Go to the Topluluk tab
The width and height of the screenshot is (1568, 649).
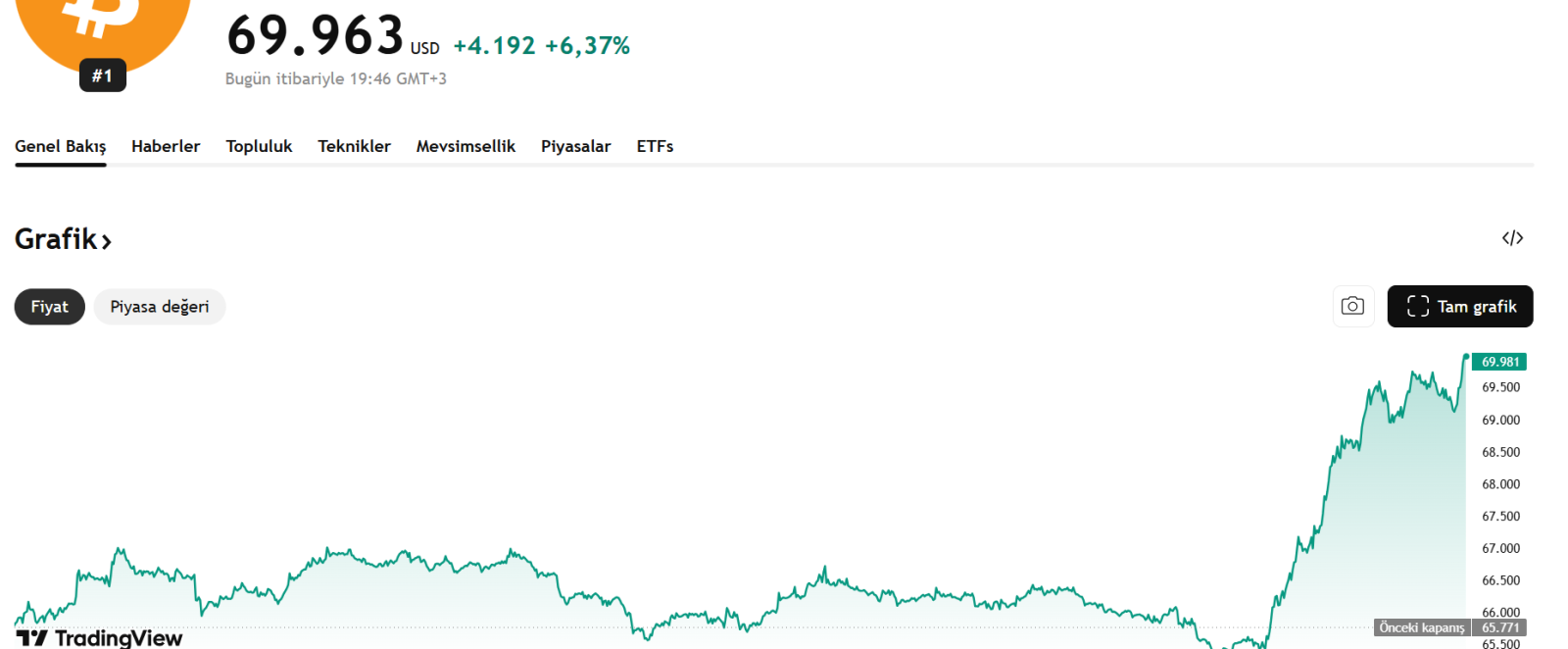pyautogui.click(x=259, y=146)
